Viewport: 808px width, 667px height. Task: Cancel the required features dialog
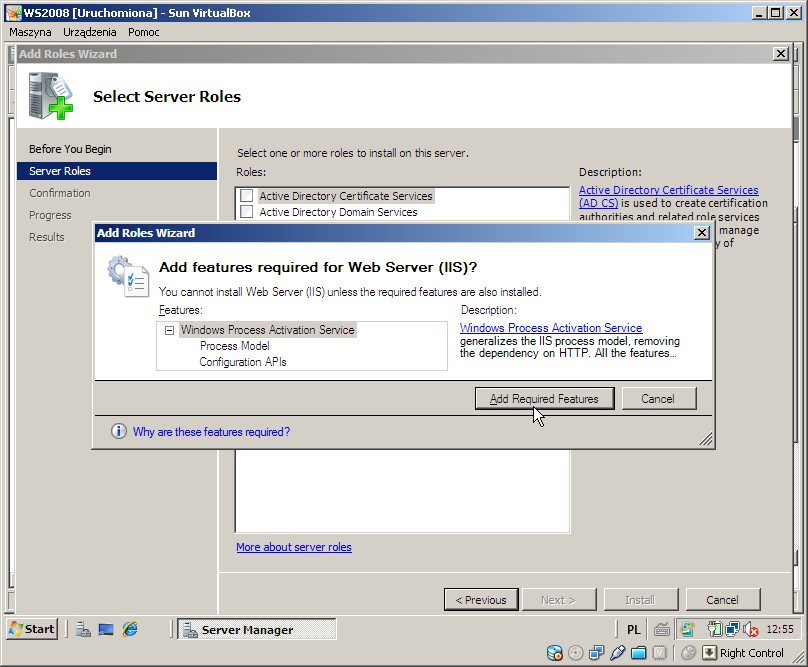click(659, 398)
